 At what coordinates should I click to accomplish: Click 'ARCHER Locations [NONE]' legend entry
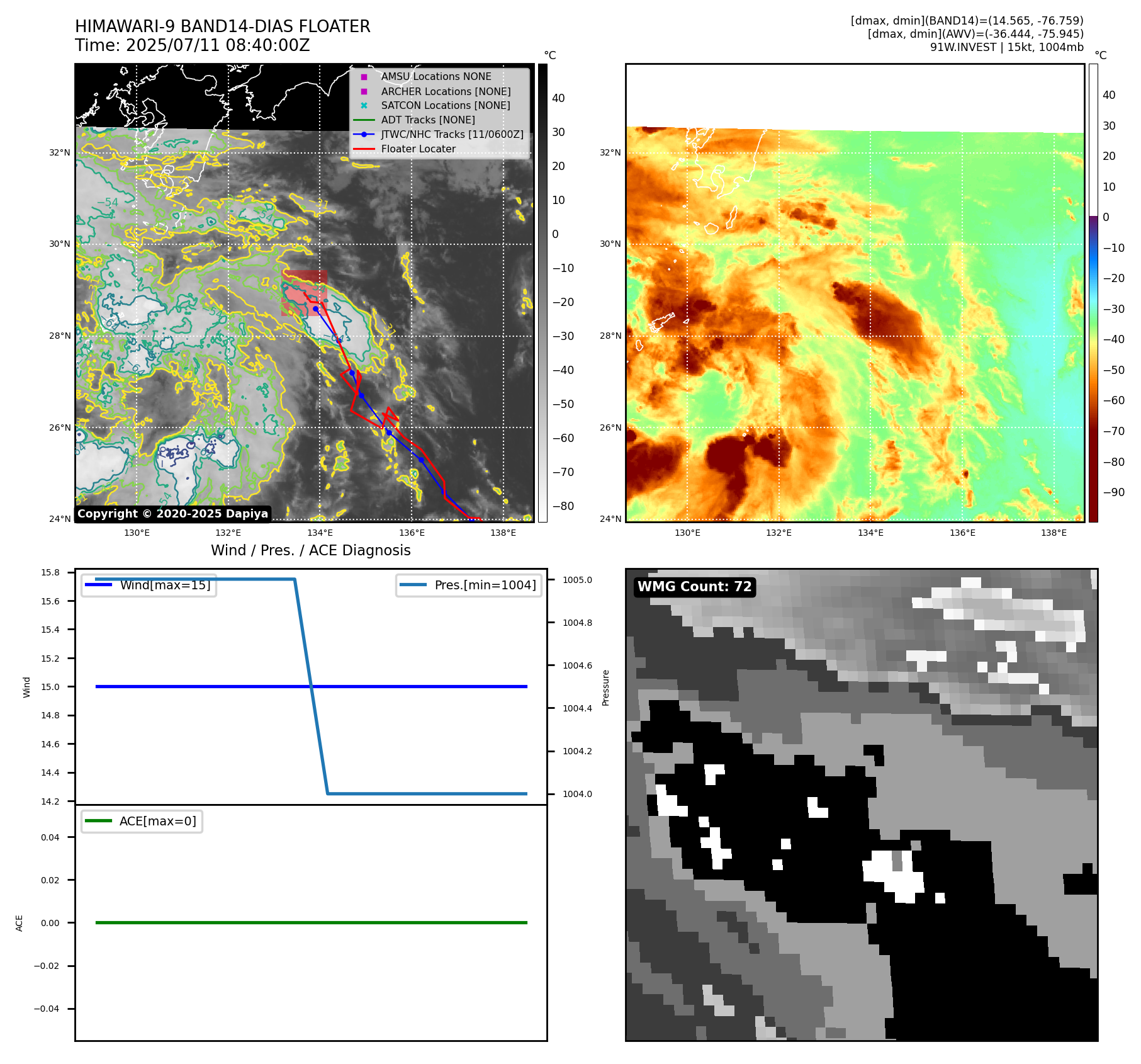[446, 91]
